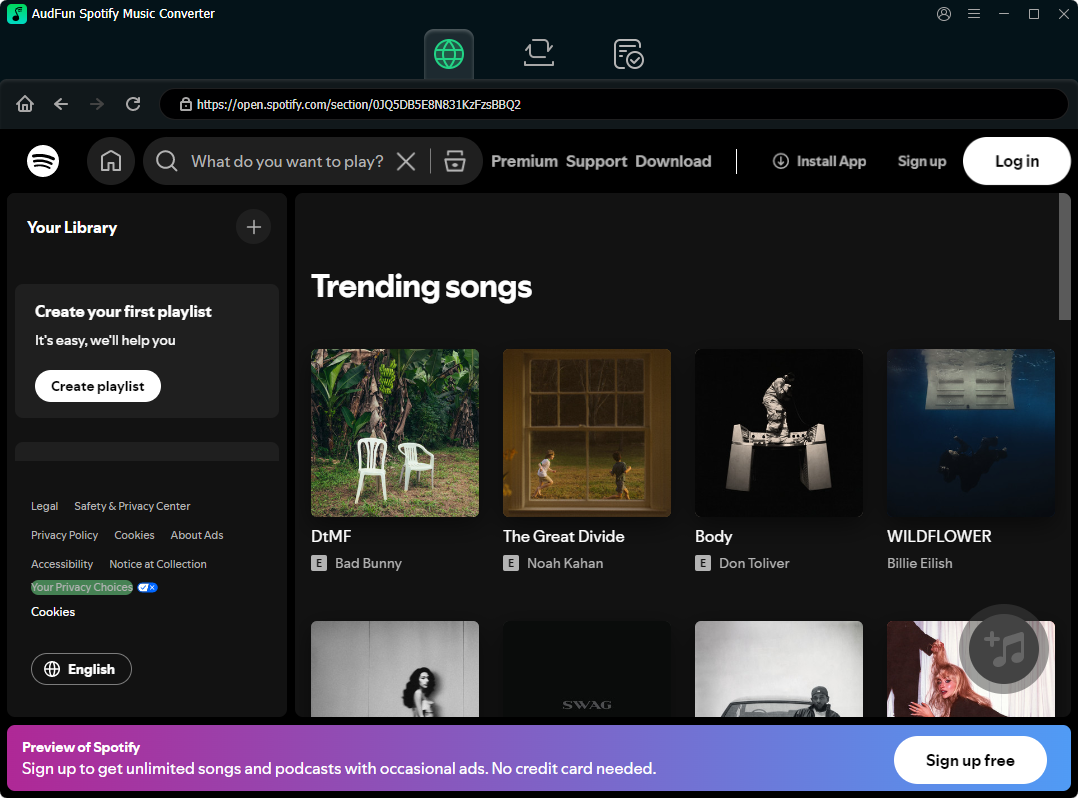Click the Premium link

click(x=524, y=161)
